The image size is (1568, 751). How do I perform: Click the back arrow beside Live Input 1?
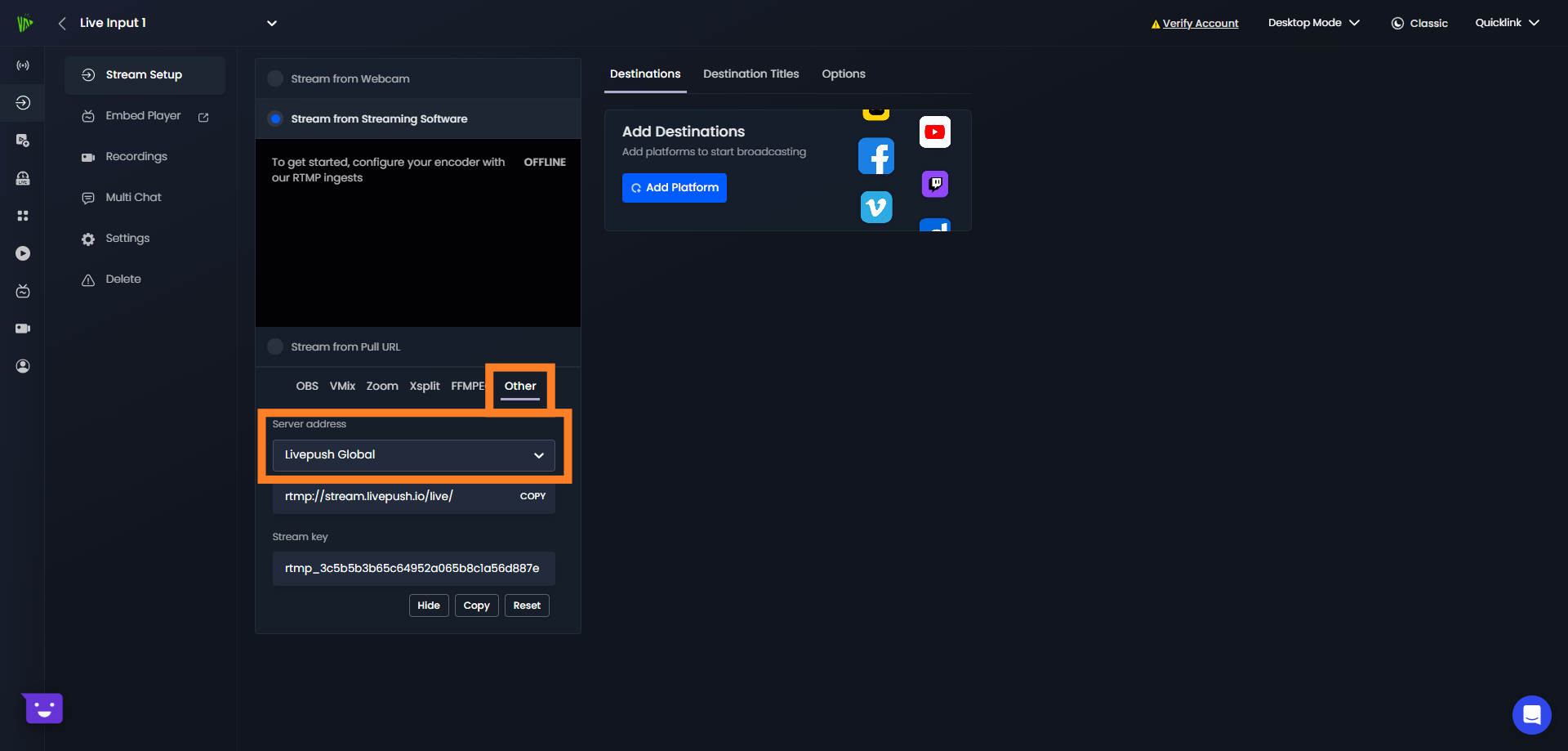pos(62,23)
